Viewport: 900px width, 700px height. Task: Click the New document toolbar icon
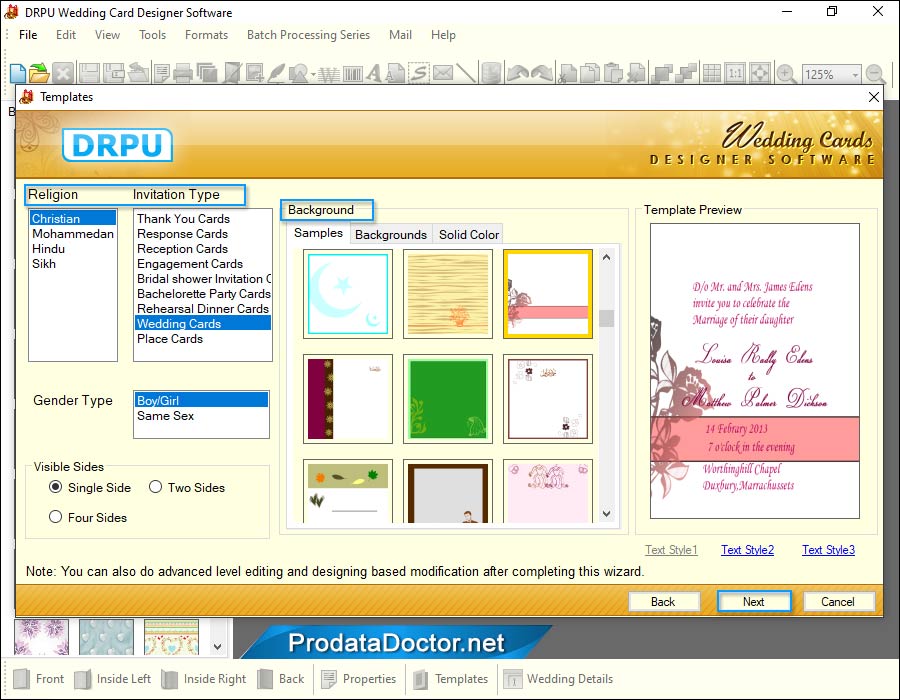coord(18,73)
